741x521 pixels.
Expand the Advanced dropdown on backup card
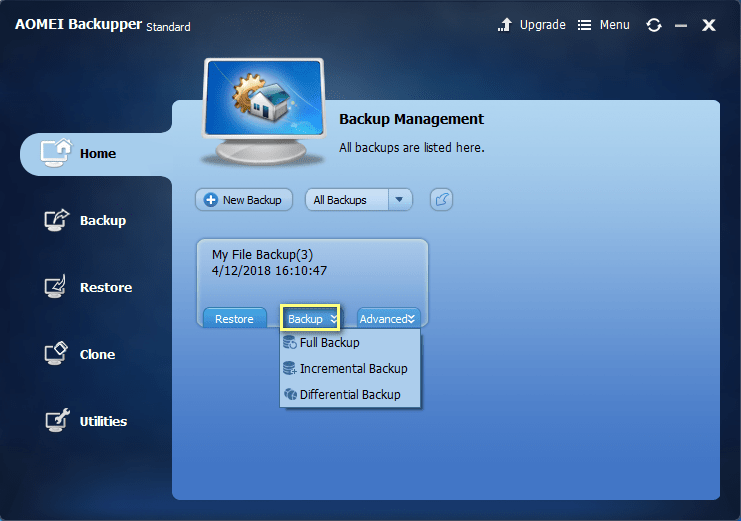(388, 319)
